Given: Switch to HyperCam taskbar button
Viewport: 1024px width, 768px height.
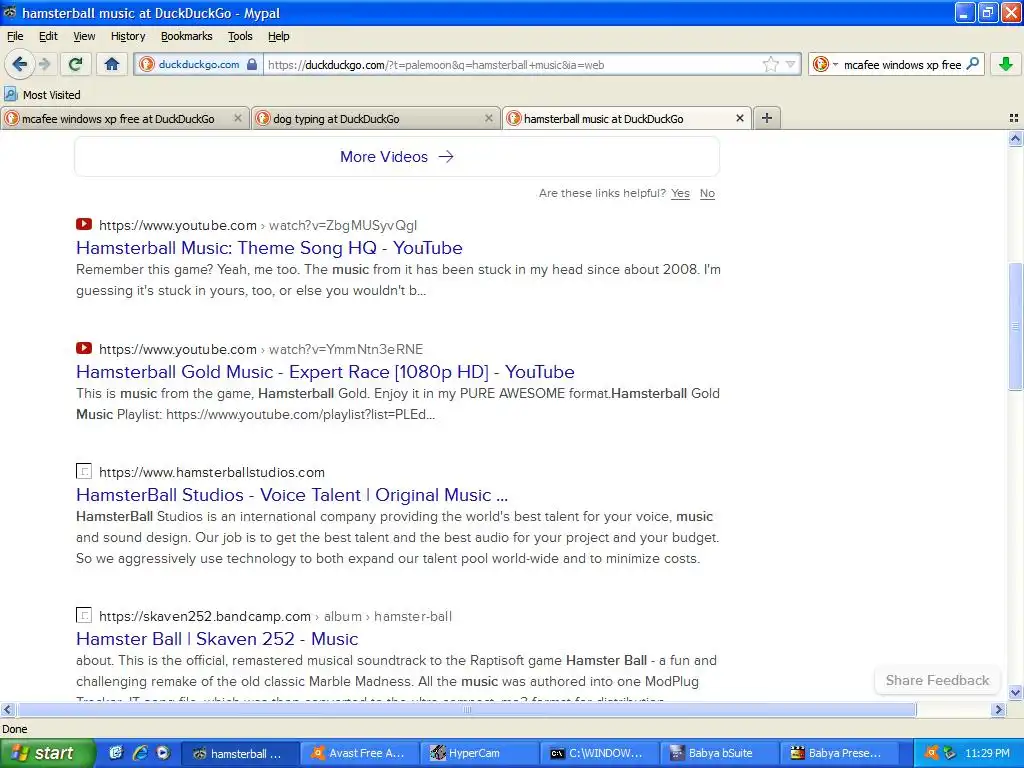Looking at the screenshot, I should pyautogui.click(x=479, y=753).
